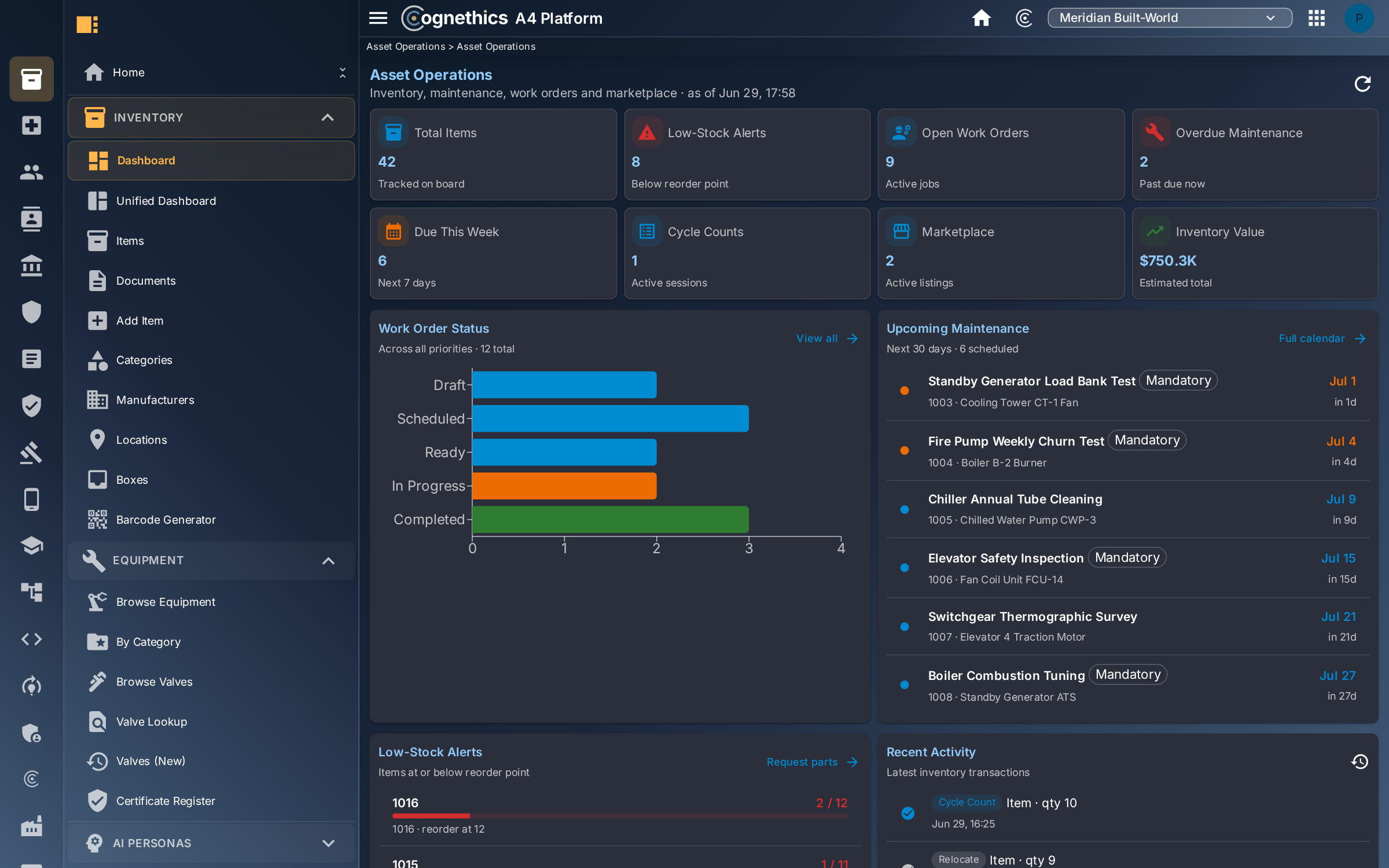Click the shield checkmark icon in left rail
This screenshot has width=1389, height=868.
(x=31, y=406)
